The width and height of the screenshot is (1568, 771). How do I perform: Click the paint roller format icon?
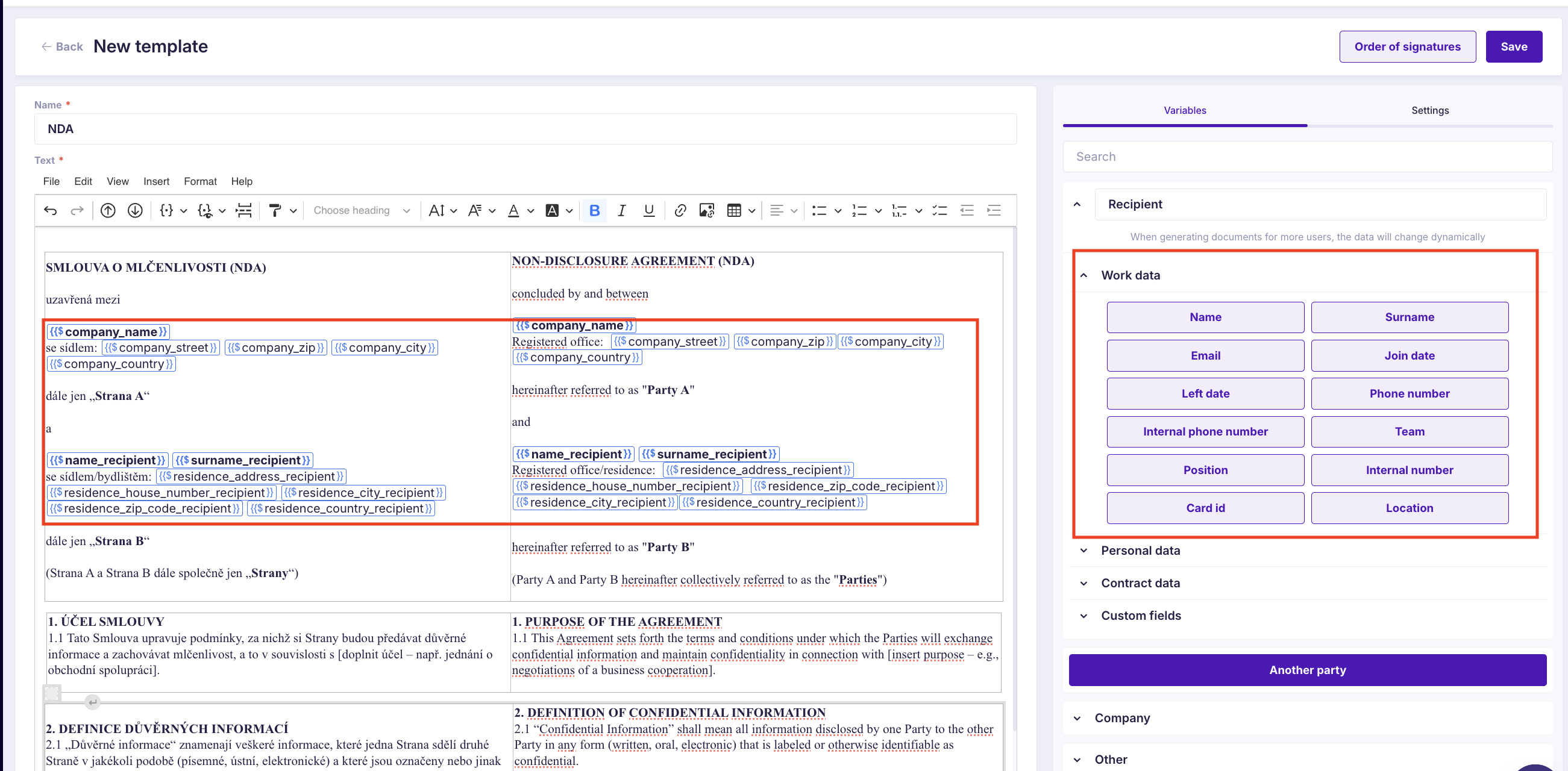[275, 211]
